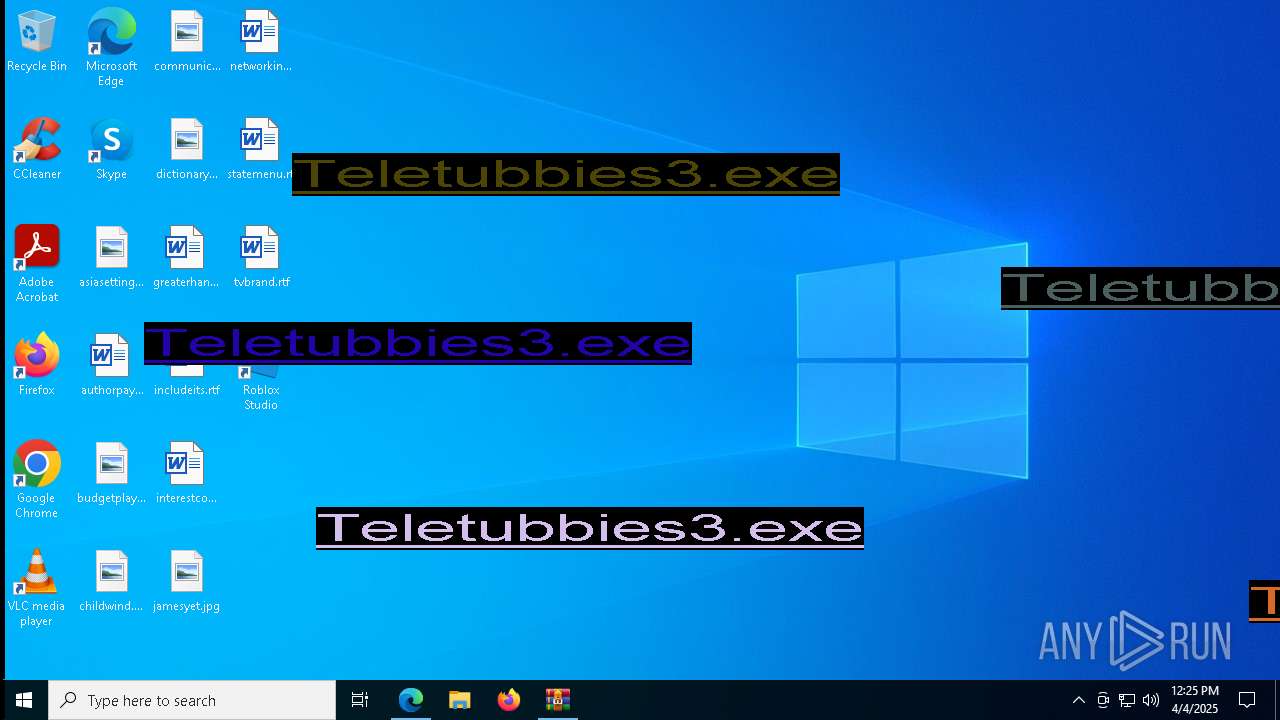Select the tvbrand.rtf document
The image size is (1280, 720).
click(261, 258)
